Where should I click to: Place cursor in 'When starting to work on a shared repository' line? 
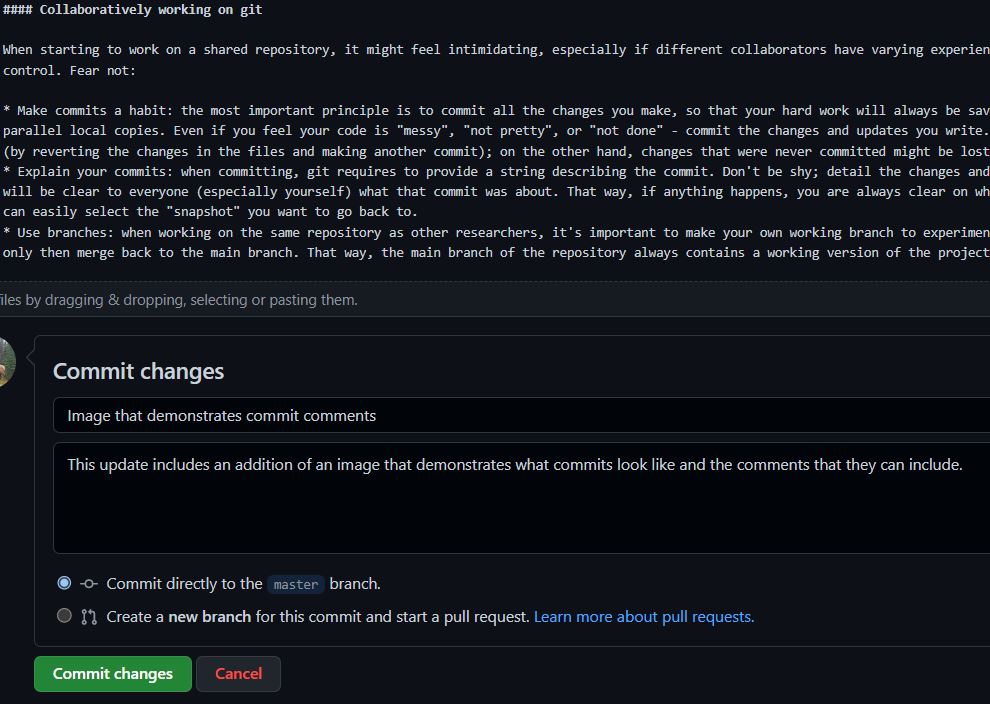click(495, 50)
